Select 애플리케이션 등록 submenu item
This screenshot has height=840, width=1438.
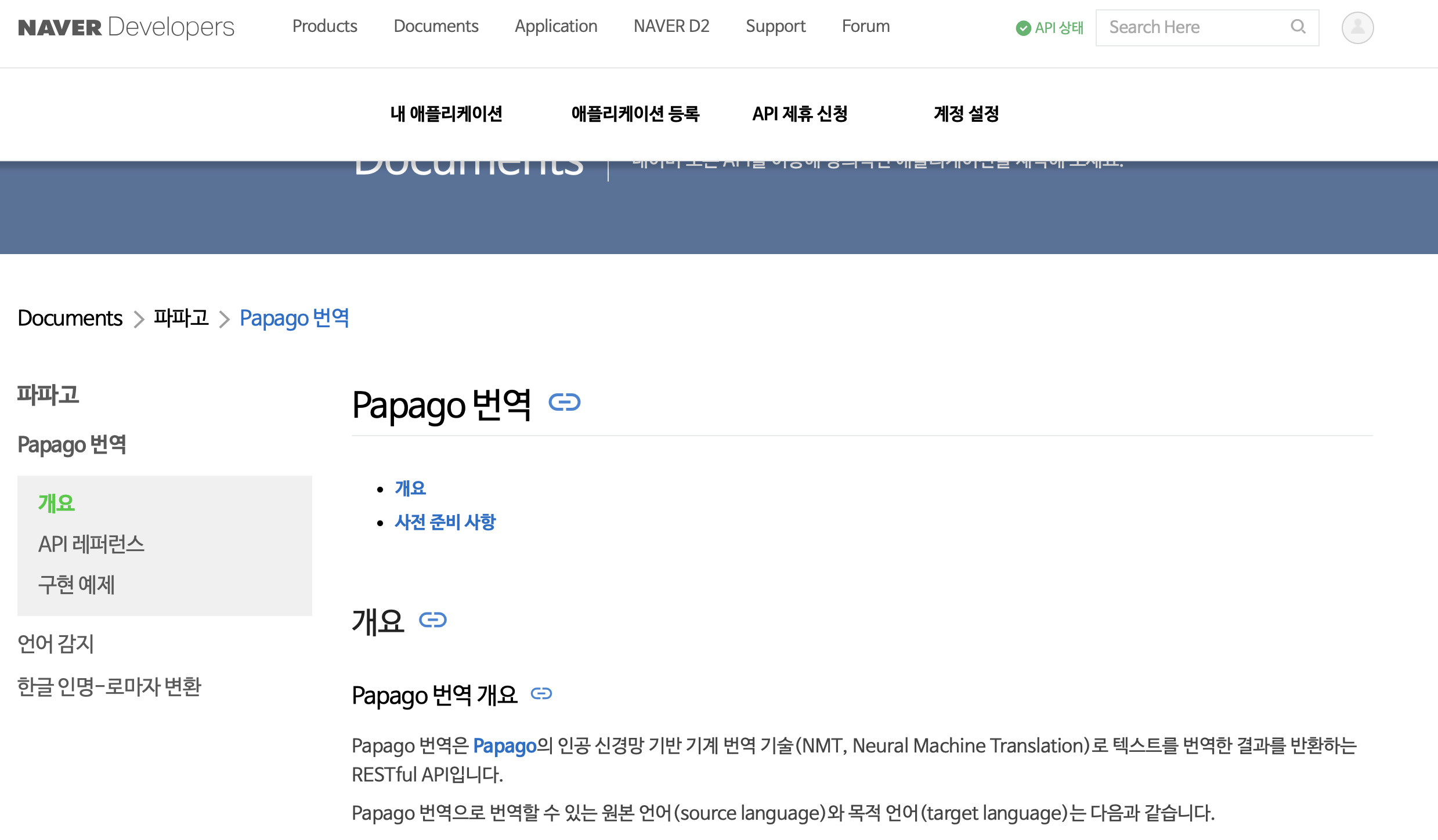(x=635, y=114)
